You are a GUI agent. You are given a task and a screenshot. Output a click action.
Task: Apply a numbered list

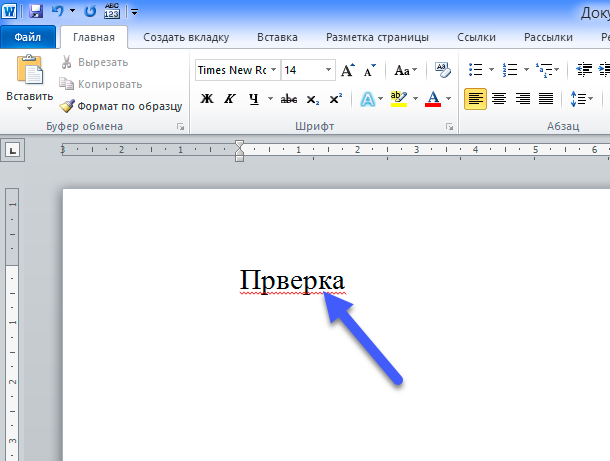[510, 70]
